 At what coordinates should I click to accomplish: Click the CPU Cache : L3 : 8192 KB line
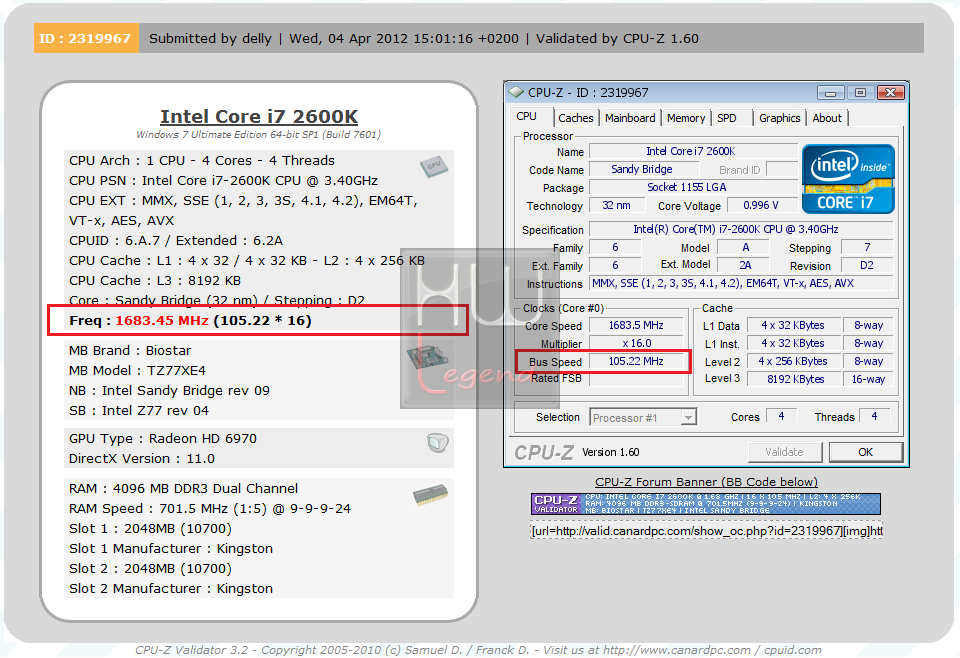pos(155,280)
